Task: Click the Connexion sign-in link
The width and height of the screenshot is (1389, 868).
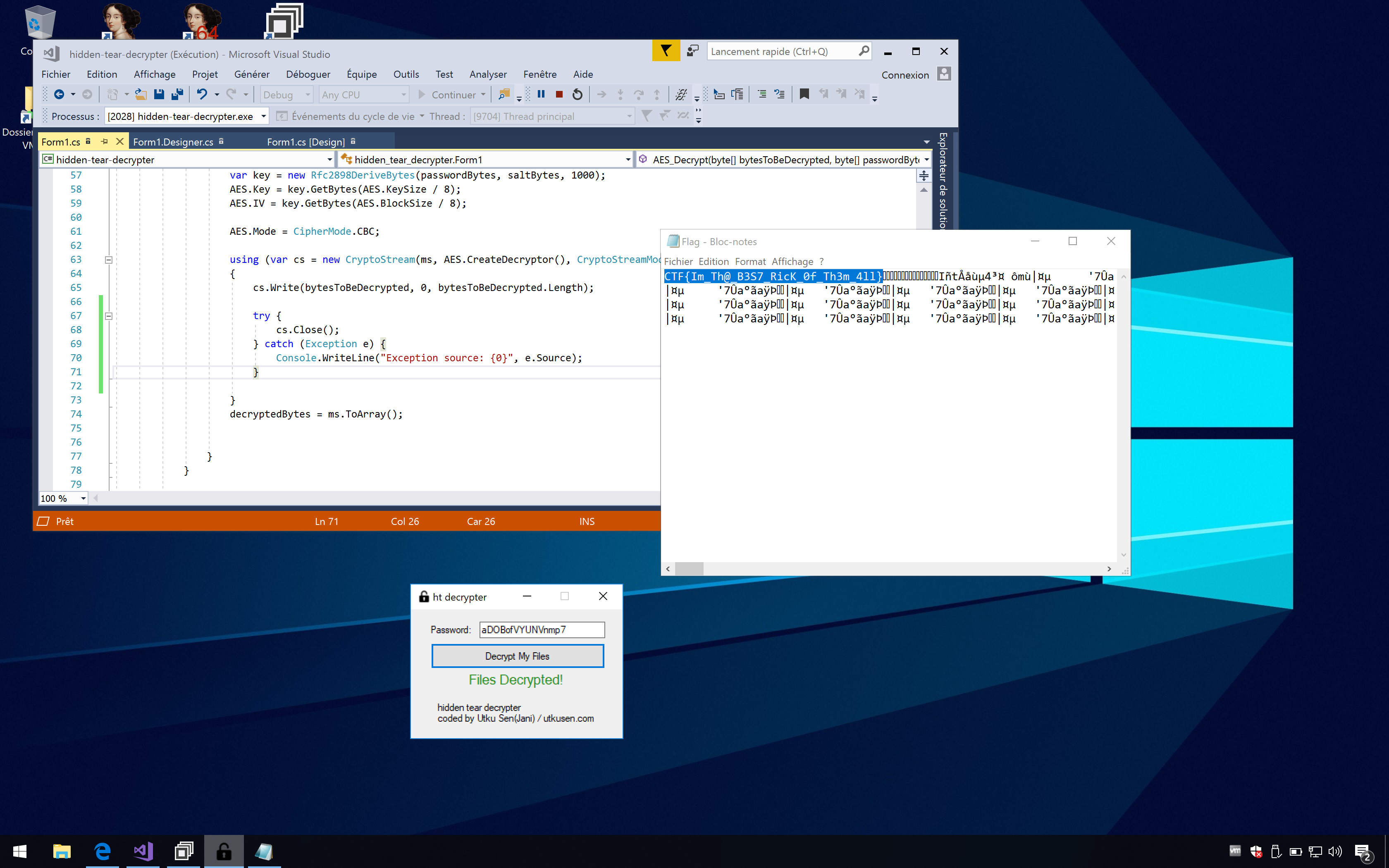Action: click(x=905, y=75)
